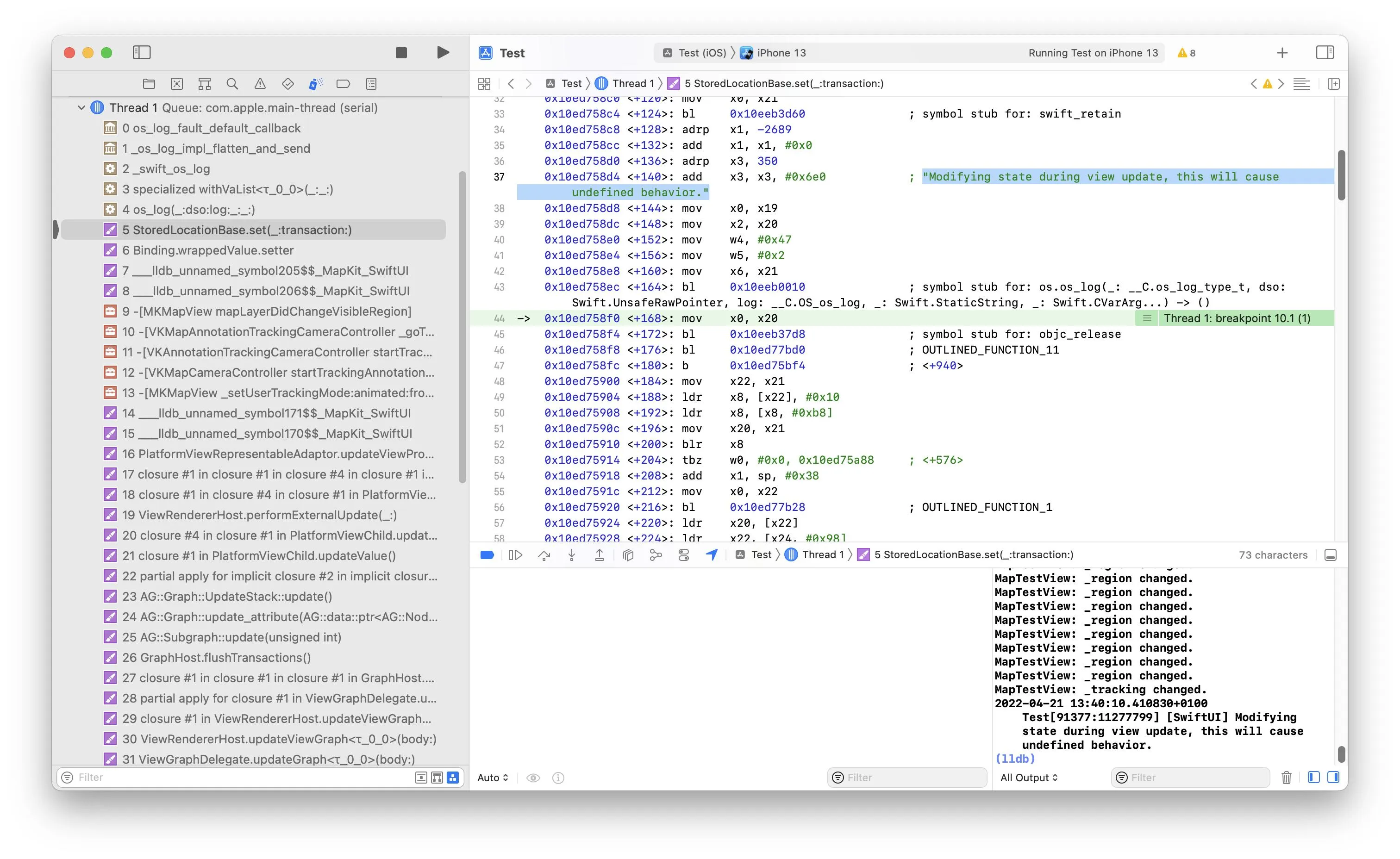Click the Step Over debug button

click(544, 555)
